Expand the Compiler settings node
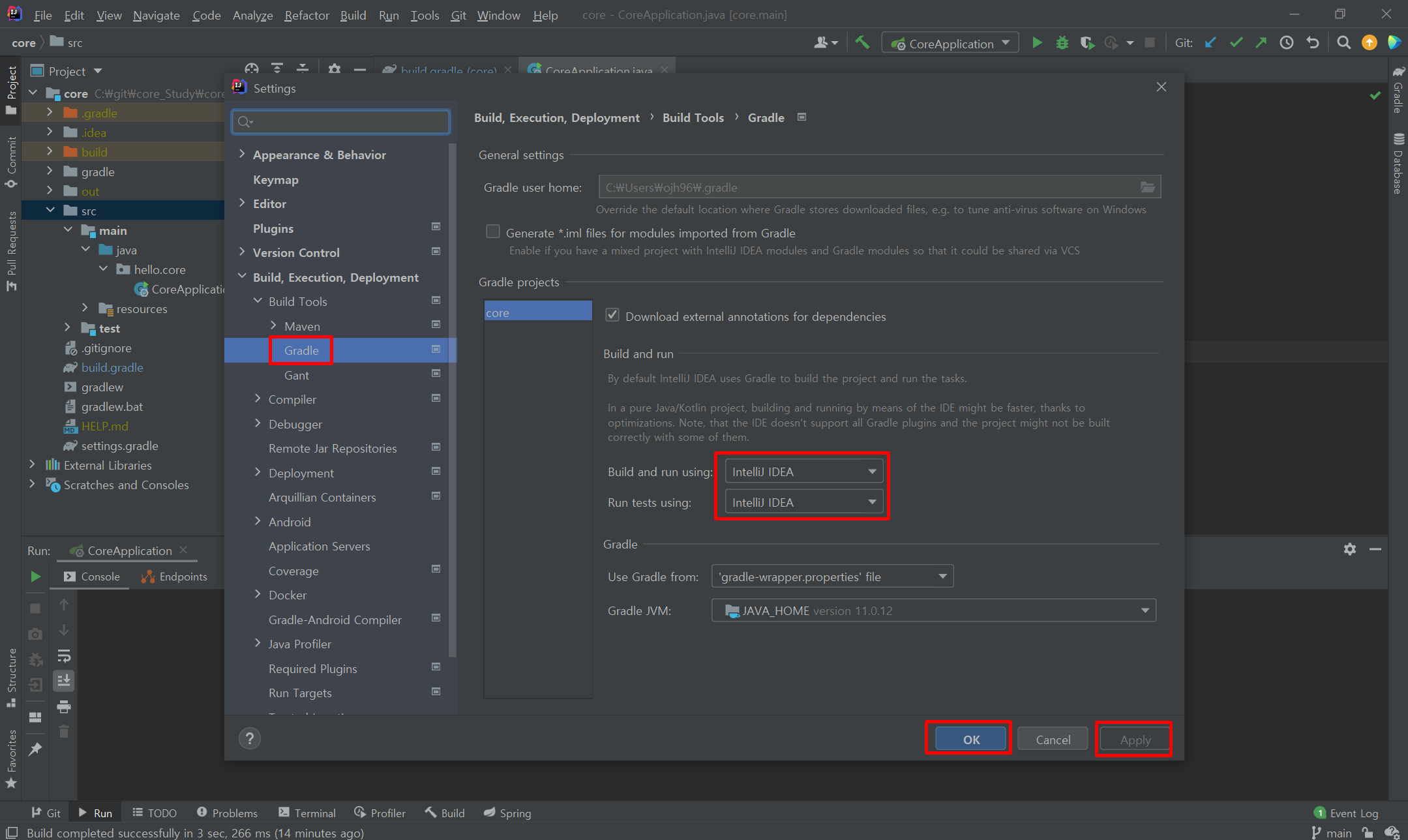The height and width of the screenshot is (840, 1408). (258, 398)
